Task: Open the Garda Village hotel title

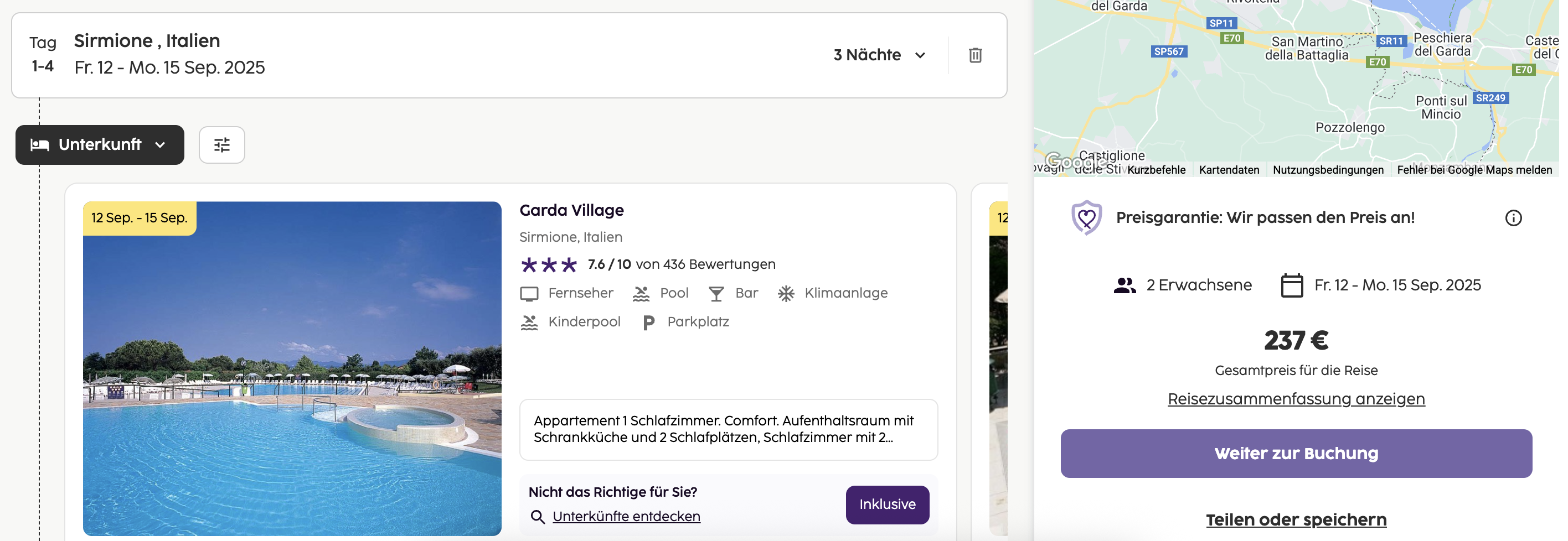Action: tap(571, 210)
